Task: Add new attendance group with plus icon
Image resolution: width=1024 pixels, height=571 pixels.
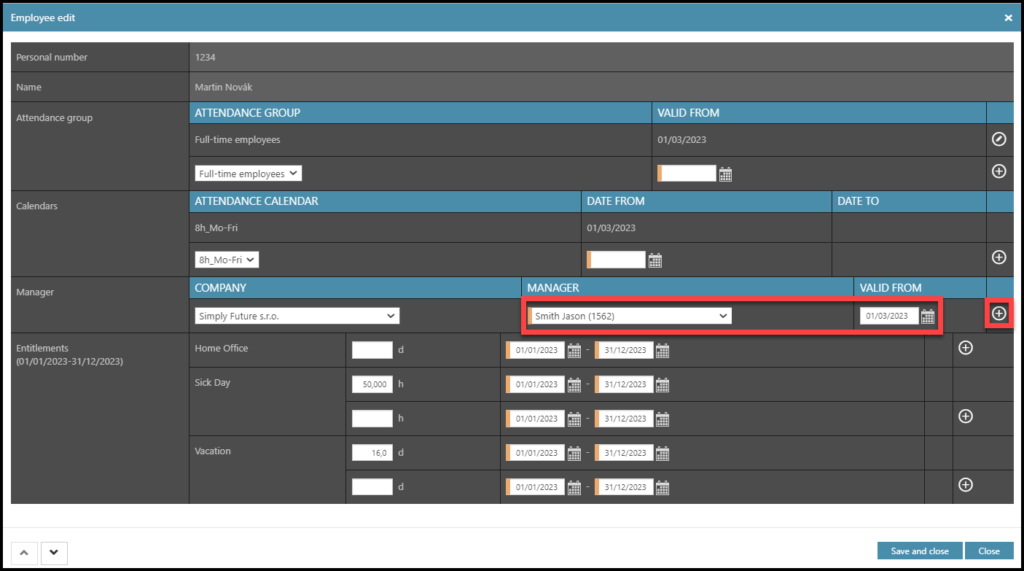Action: click(x=998, y=172)
